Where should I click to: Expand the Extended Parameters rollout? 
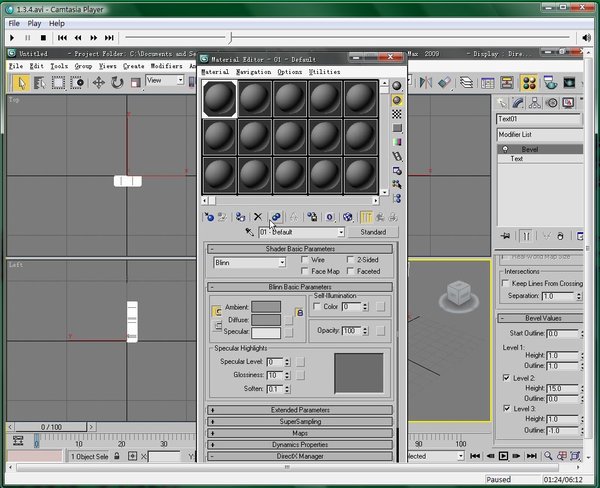pyautogui.click(x=300, y=410)
